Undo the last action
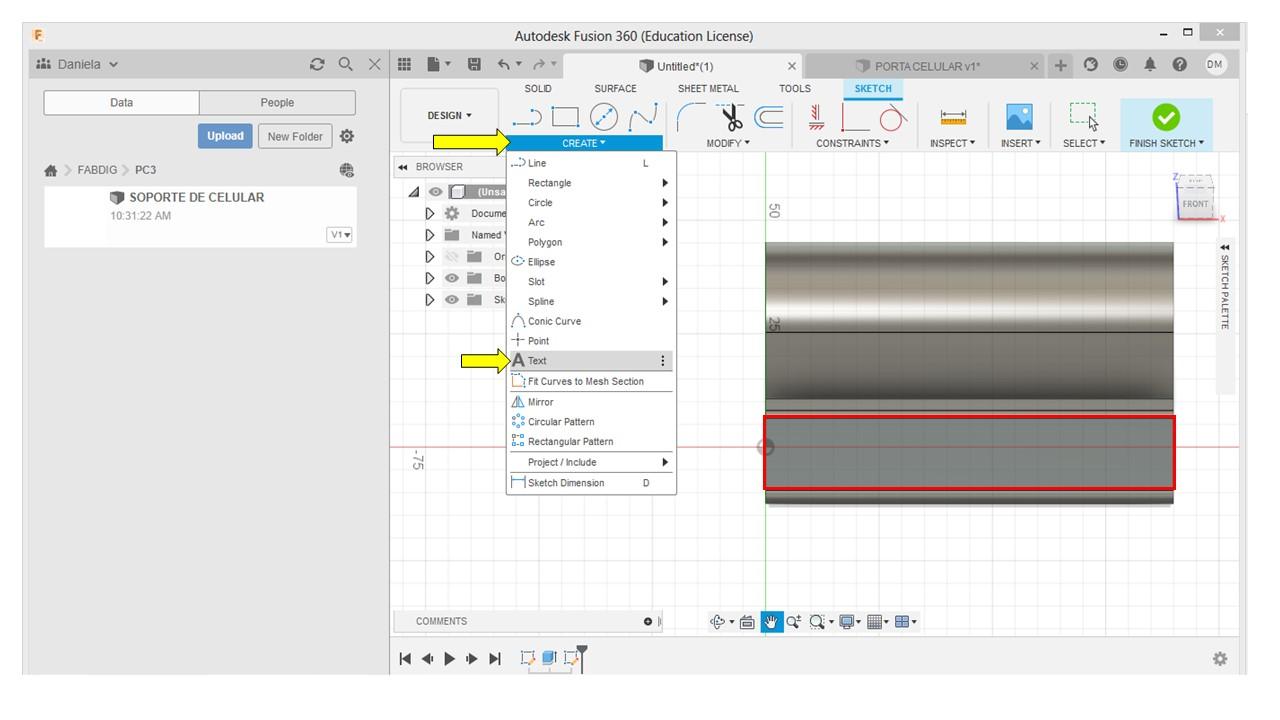The height and width of the screenshot is (720, 1280). [504, 65]
